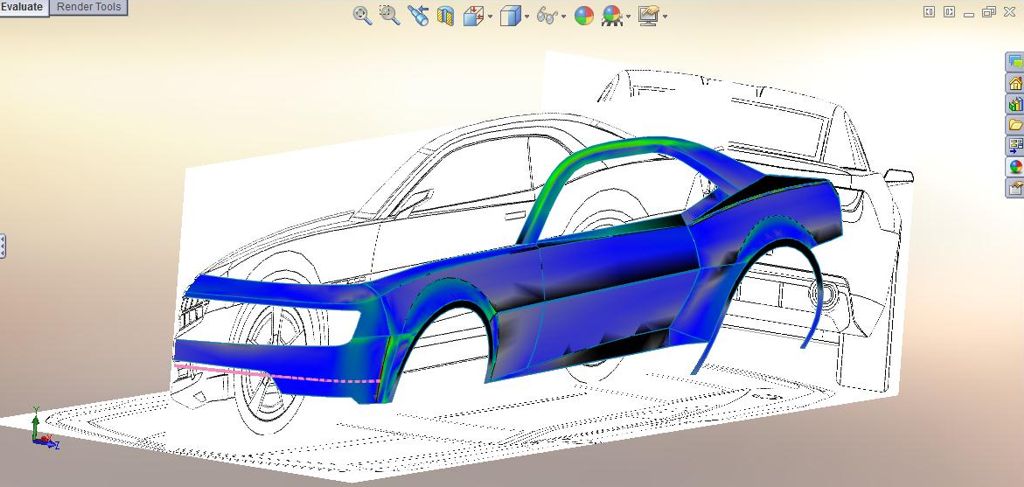
Task: Open the Design Library task pane tab
Action: [1015, 104]
